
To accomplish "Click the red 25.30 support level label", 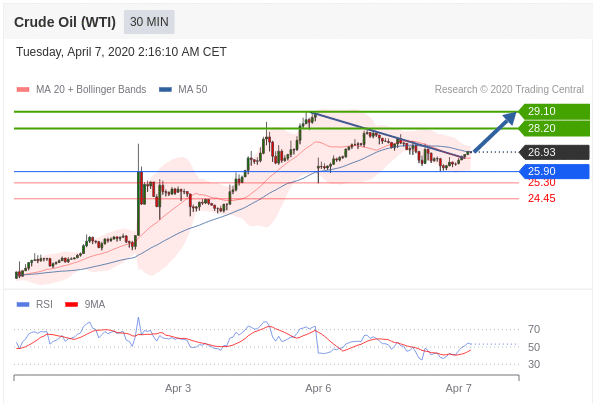I will click(x=541, y=183).
